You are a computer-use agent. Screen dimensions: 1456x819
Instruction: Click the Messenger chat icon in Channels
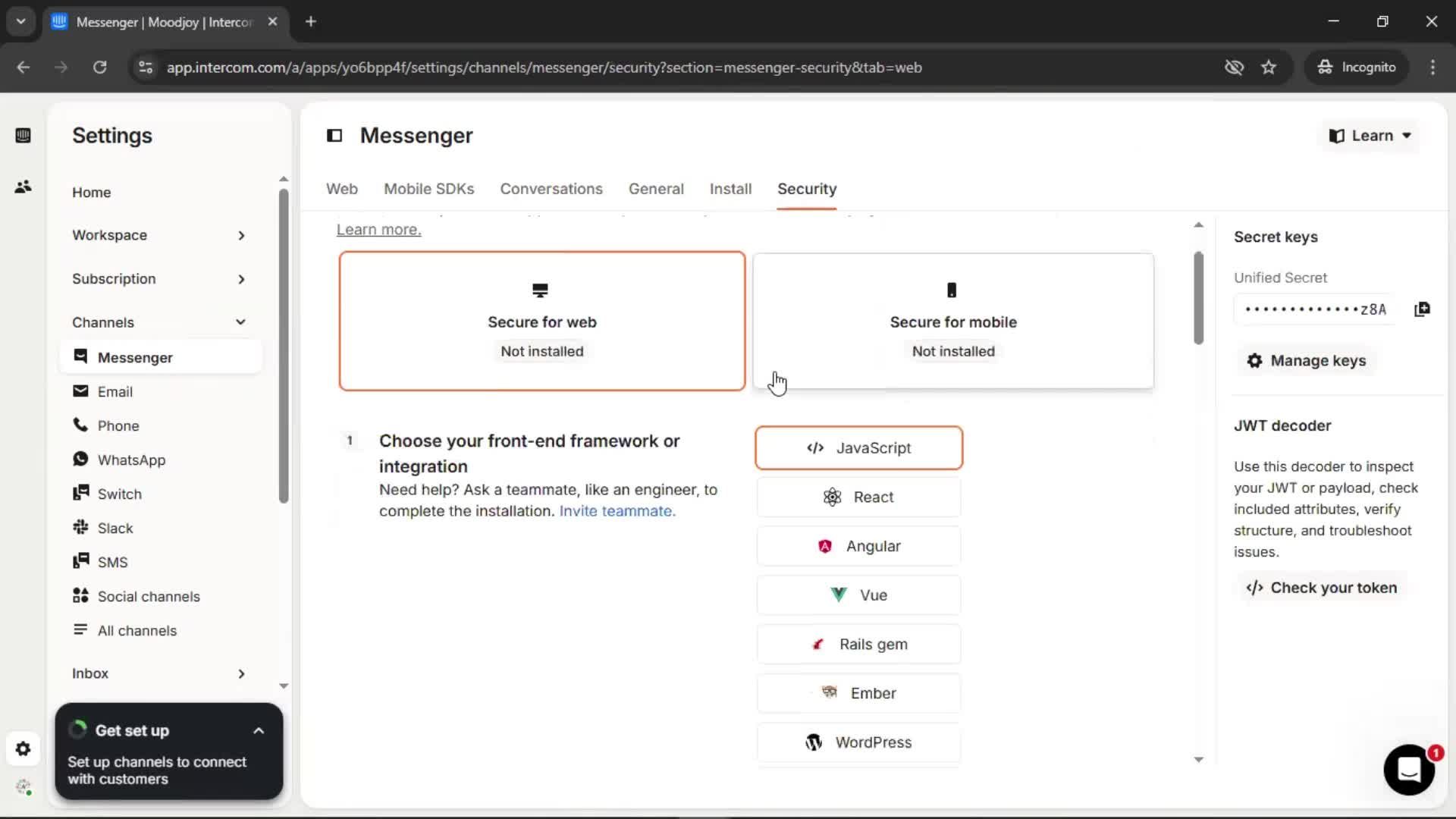click(x=80, y=356)
